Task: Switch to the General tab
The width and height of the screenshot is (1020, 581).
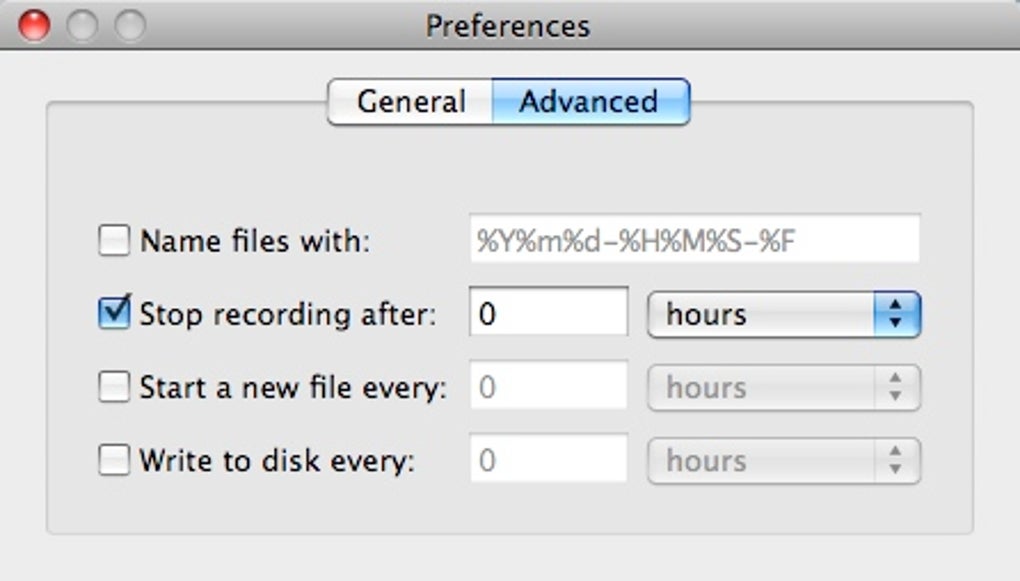Action: click(411, 102)
